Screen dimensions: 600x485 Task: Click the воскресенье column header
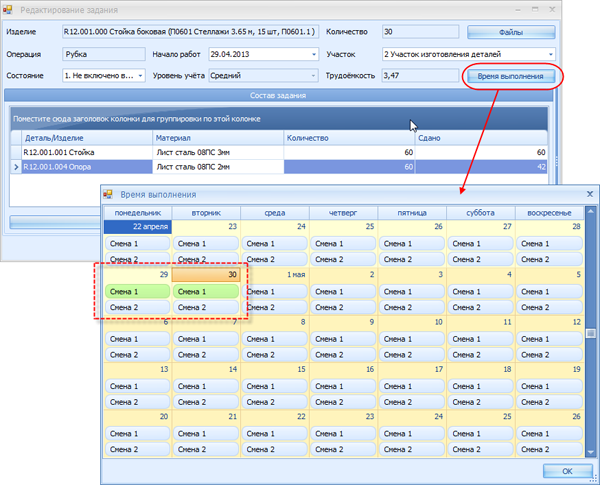point(549,213)
